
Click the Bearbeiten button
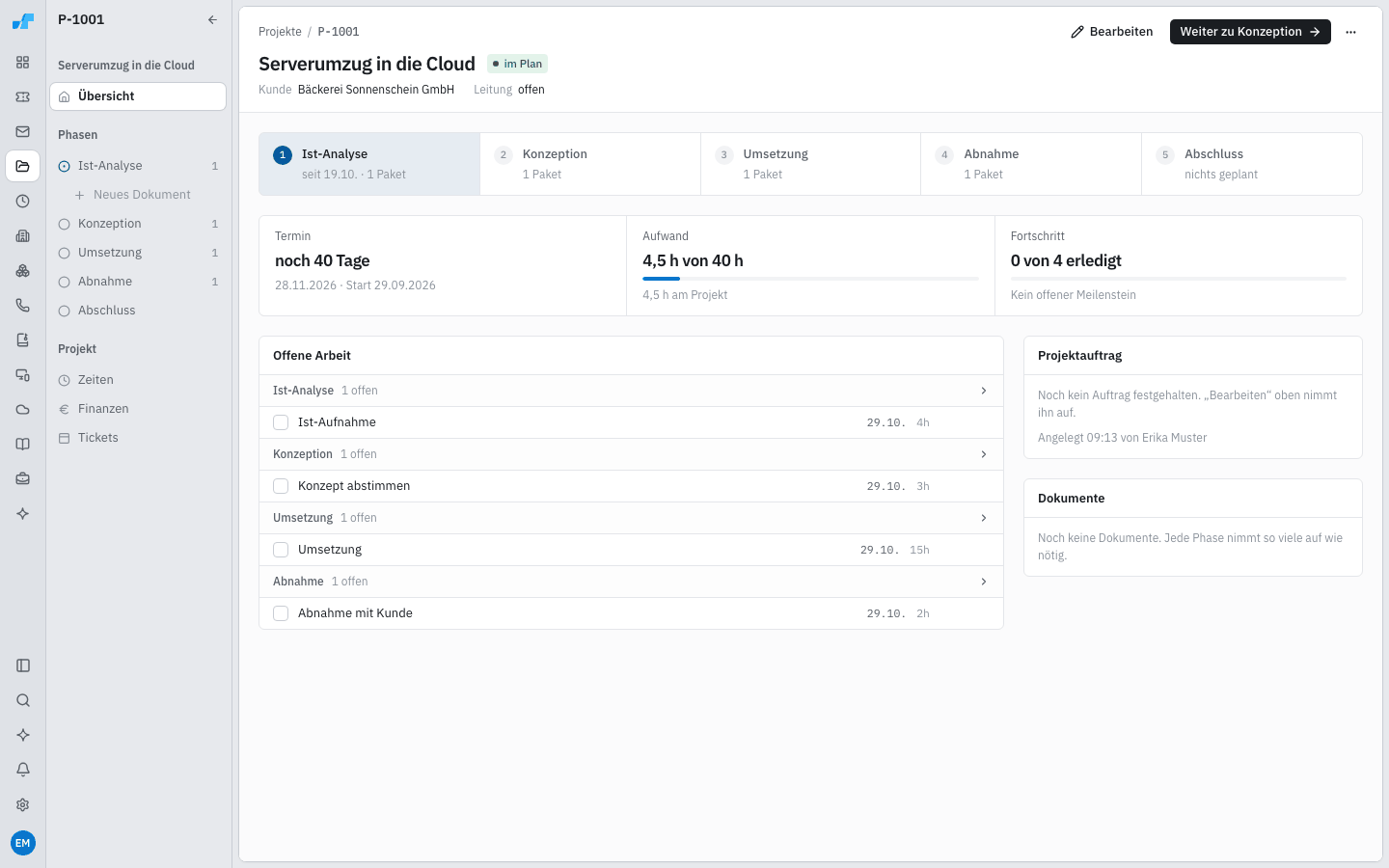(1111, 32)
